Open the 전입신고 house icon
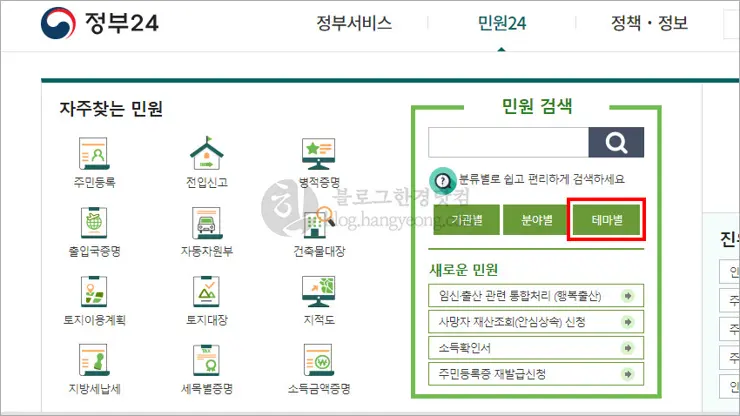The image size is (740, 416). [x=206, y=153]
